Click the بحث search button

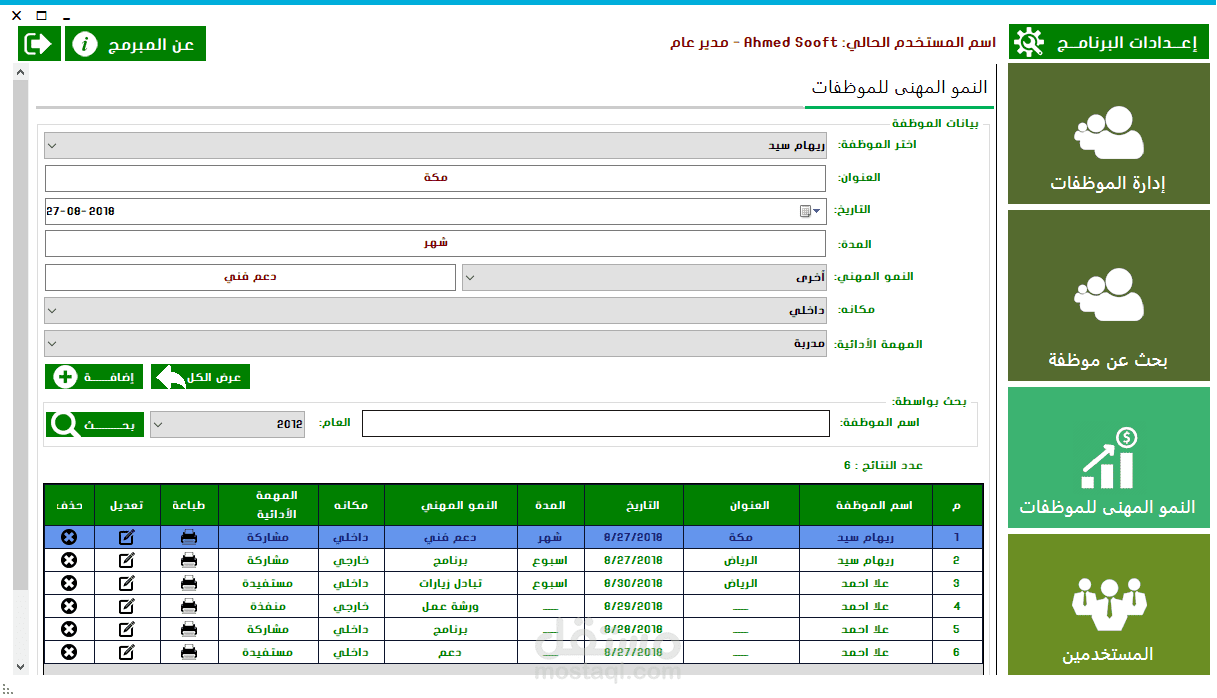pyautogui.click(x=95, y=424)
